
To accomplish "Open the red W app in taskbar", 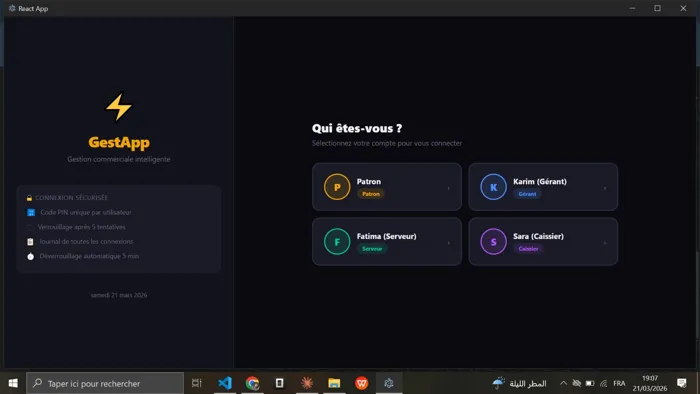I will [362, 383].
